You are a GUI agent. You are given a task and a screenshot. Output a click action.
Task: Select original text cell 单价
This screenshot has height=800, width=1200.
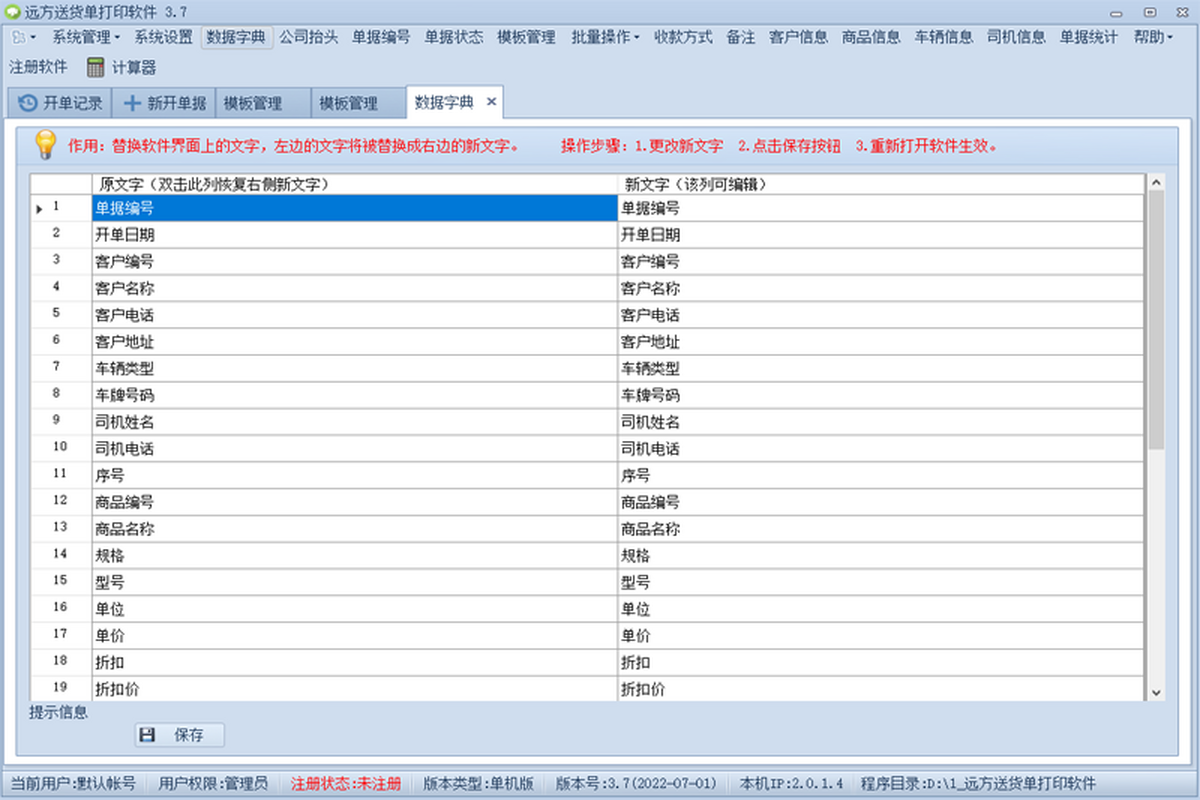pyautogui.click(x=355, y=636)
